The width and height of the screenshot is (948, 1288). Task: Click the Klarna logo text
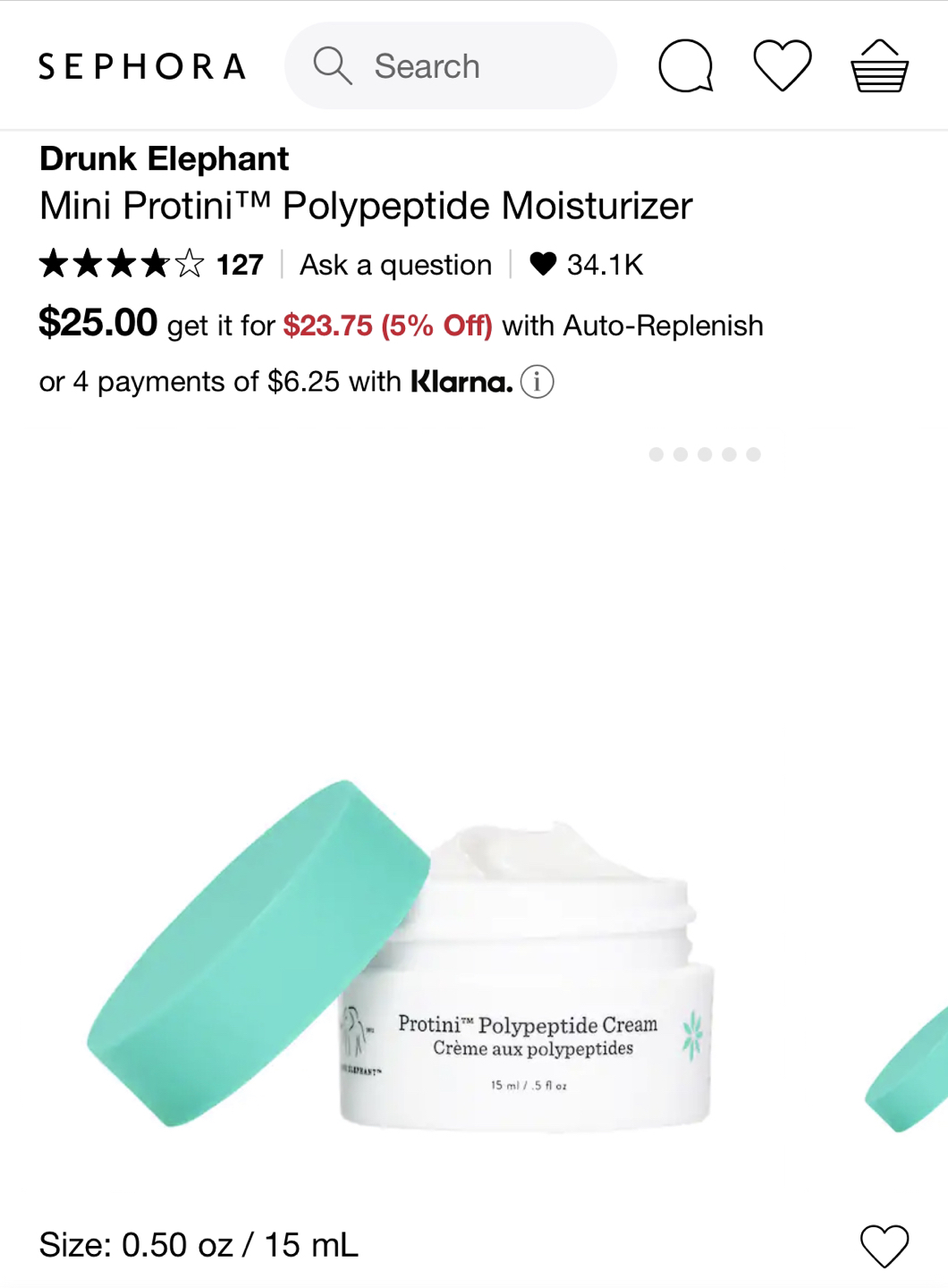tap(461, 382)
